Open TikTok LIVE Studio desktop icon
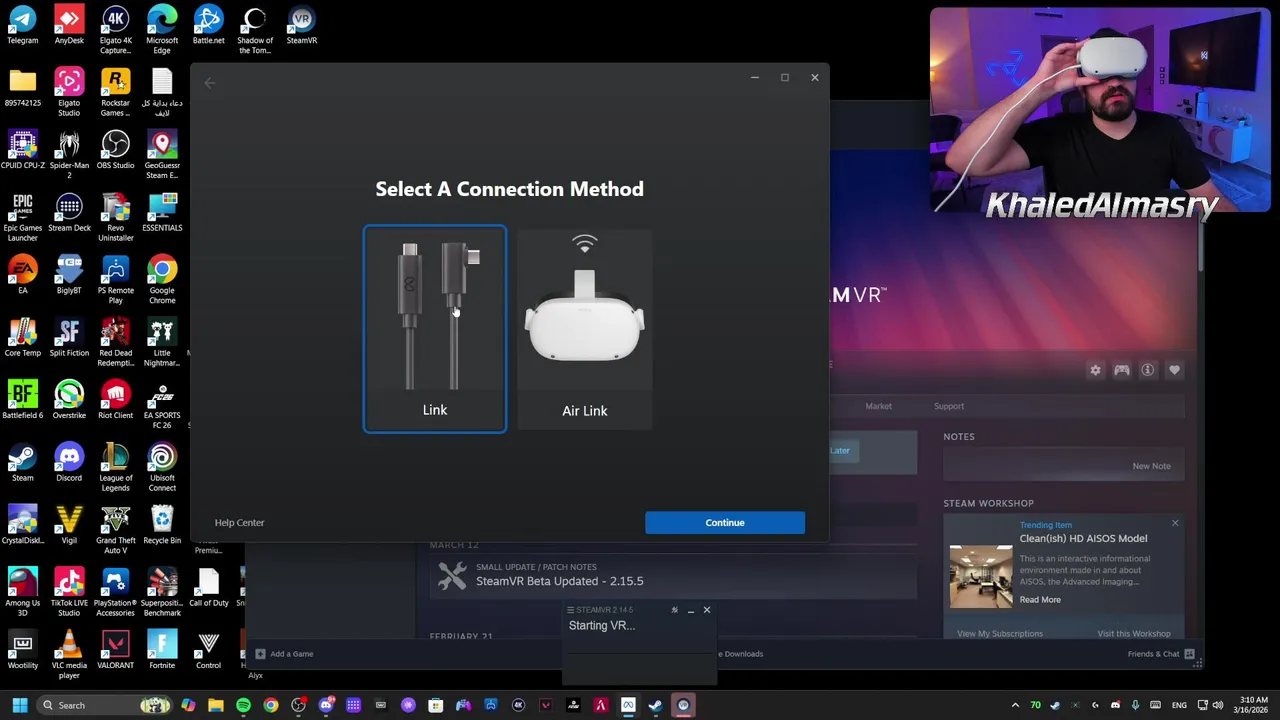Screen dimensions: 1280x720 click(x=69, y=593)
